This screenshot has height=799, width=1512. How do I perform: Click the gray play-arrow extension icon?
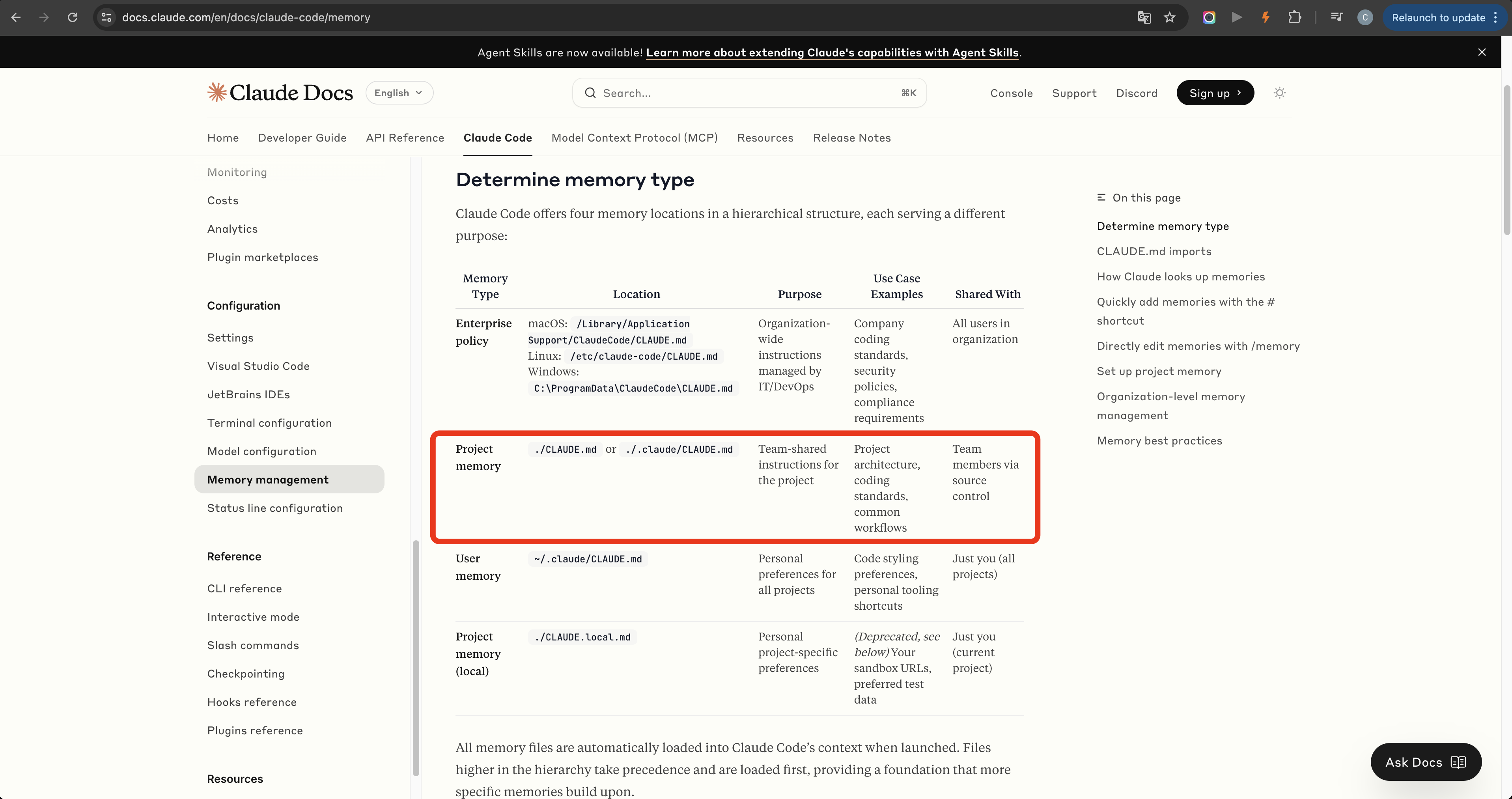pyautogui.click(x=1237, y=18)
